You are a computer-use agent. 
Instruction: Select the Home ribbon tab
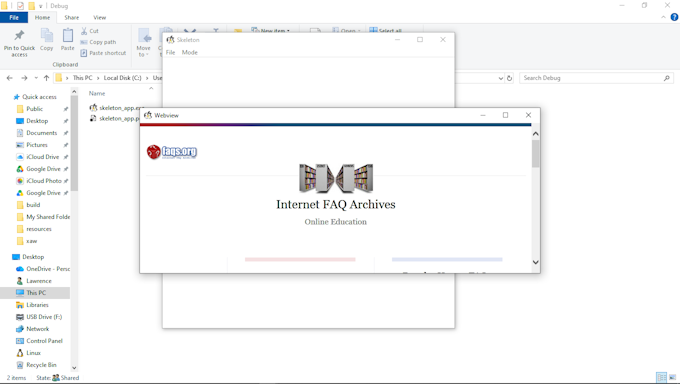[42, 17]
